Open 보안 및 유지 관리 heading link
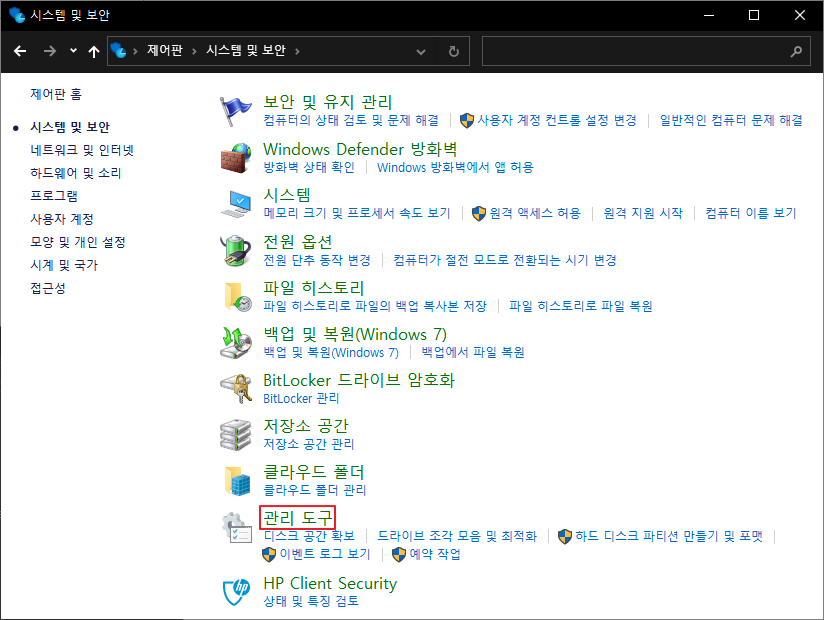Image resolution: width=824 pixels, height=620 pixels. (328, 102)
